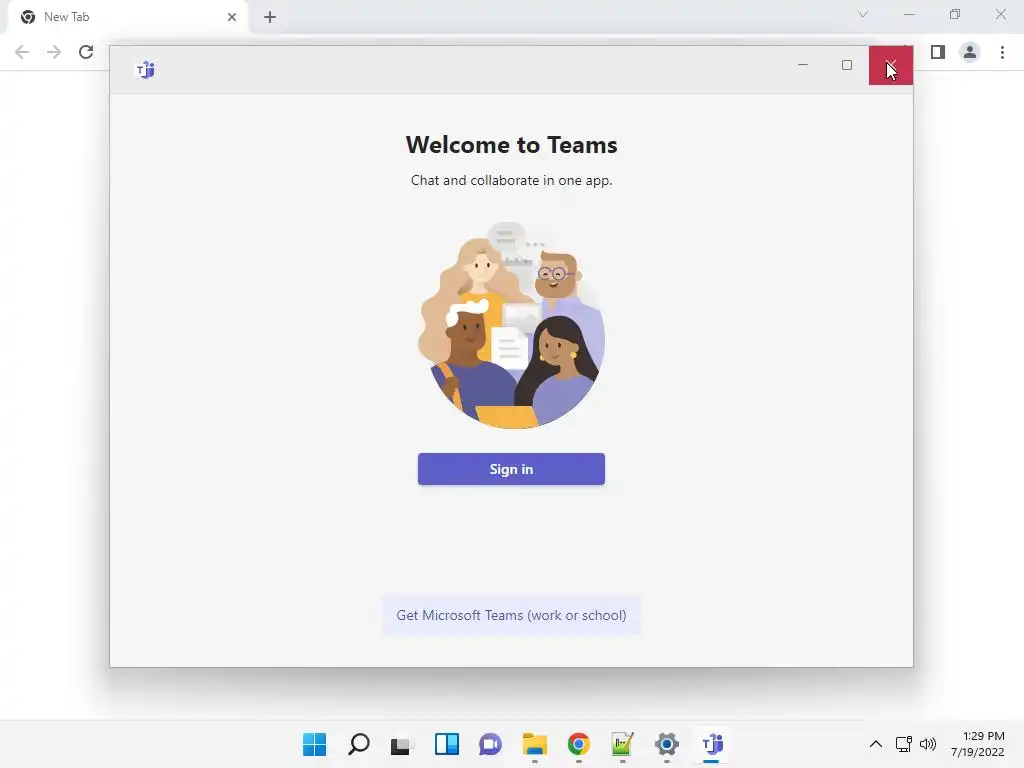The image size is (1024, 768).
Task: Open the Chat app from taskbar
Action: pos(490,744)
